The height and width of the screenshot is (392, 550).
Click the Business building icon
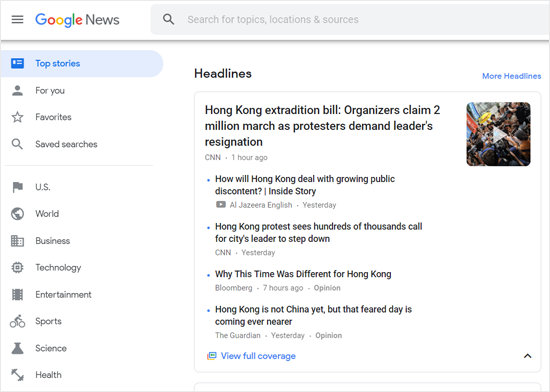(17, 241)
